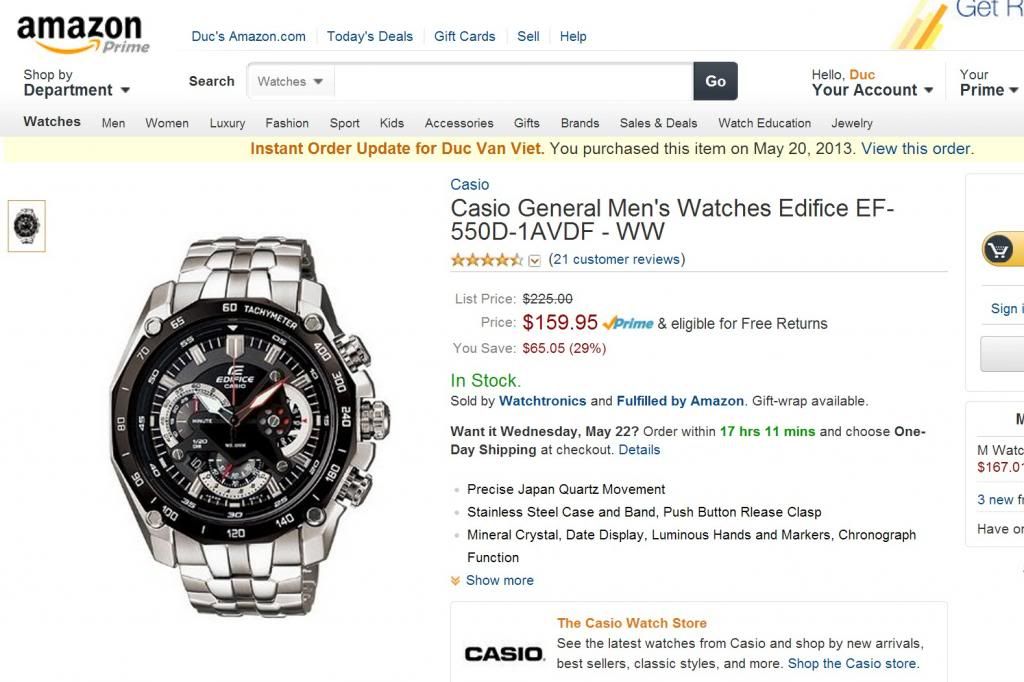Image resolution: width=1024 pixels, height=682 pixels.
Task: Open the Watches search category dropdown
Action: [x=291, y=82]
